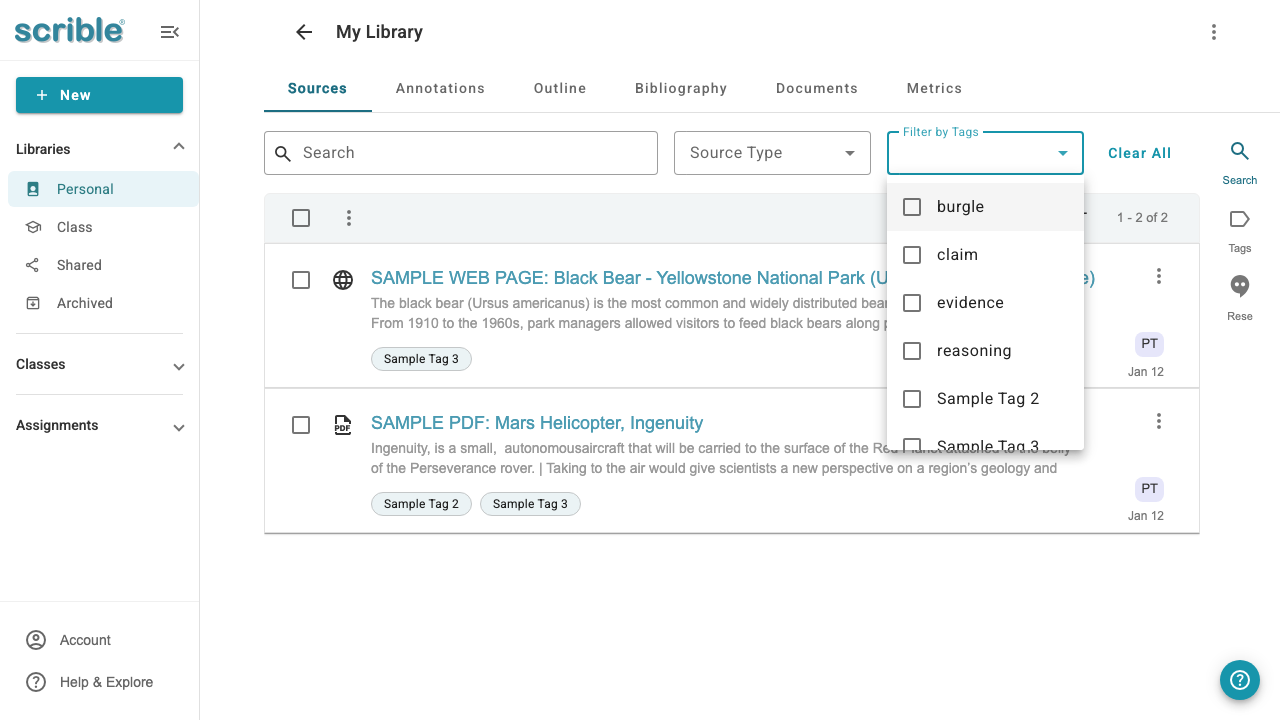Check the evidence tag filter
The height and width of the screenshot is (720, 1280).
[x=912, y=303]
